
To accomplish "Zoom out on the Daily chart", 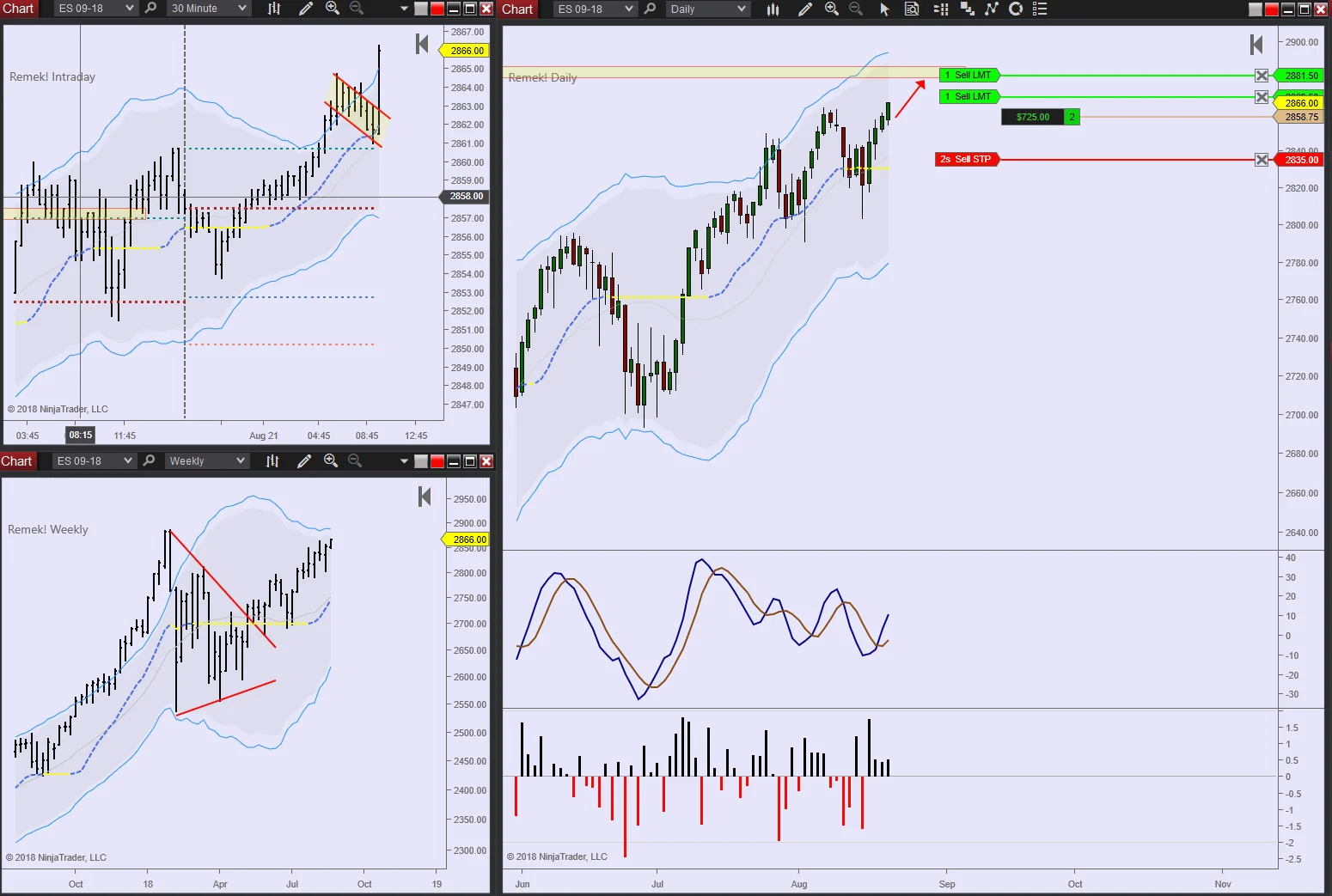I will (x=856, y=9).
